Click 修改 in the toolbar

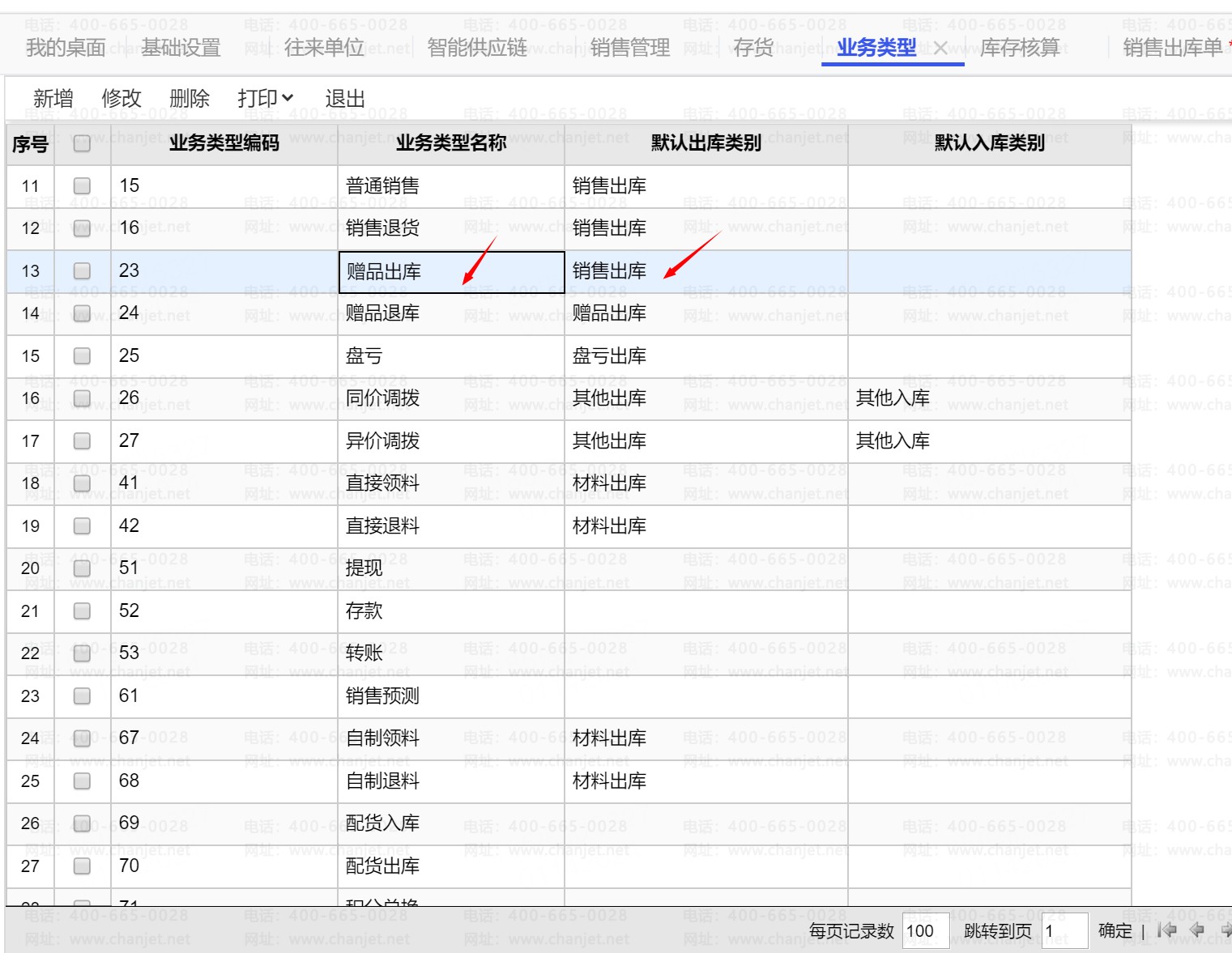coord(121,99)
